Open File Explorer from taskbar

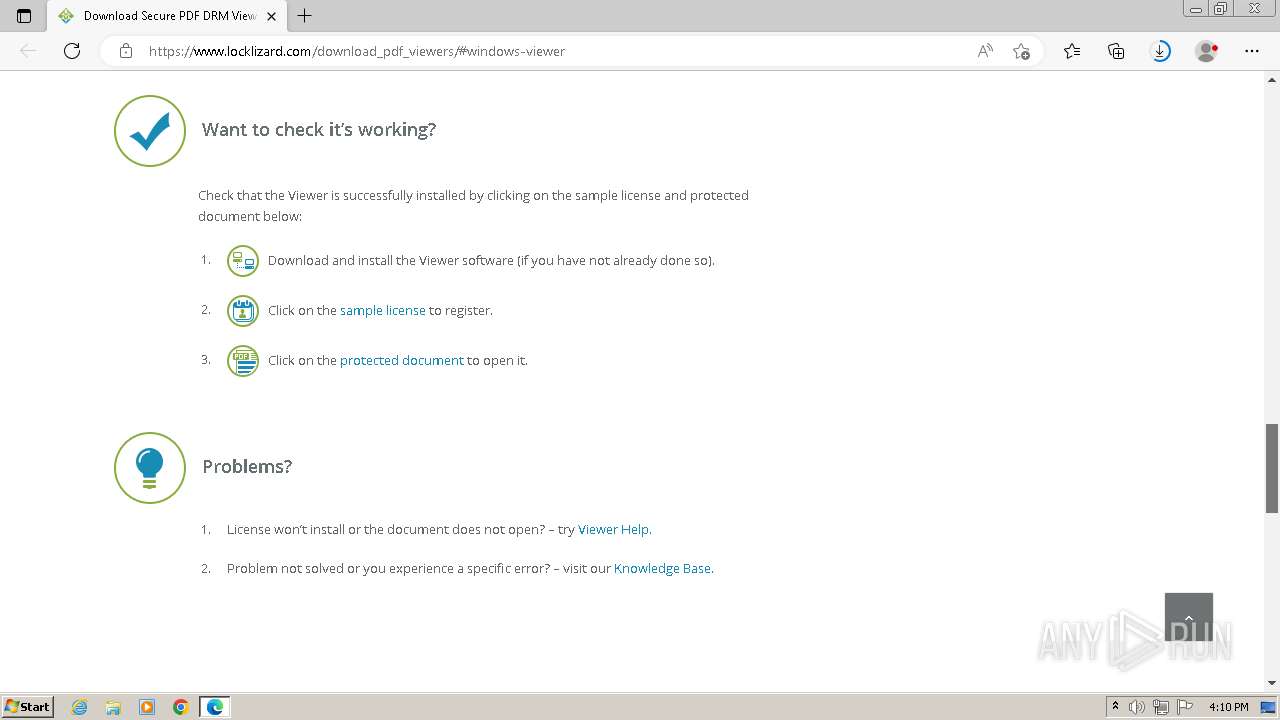(x=113, y=707)
